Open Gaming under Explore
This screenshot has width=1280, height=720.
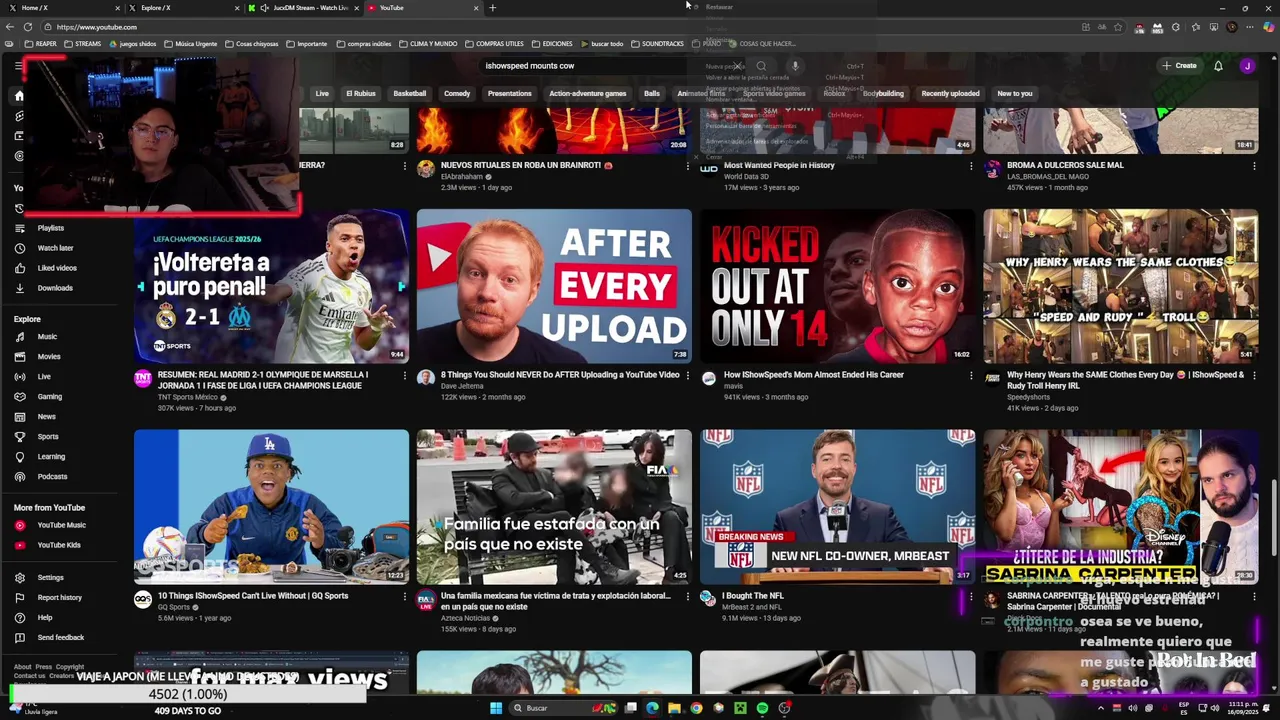pyautogui.click(x=49, y=397)
